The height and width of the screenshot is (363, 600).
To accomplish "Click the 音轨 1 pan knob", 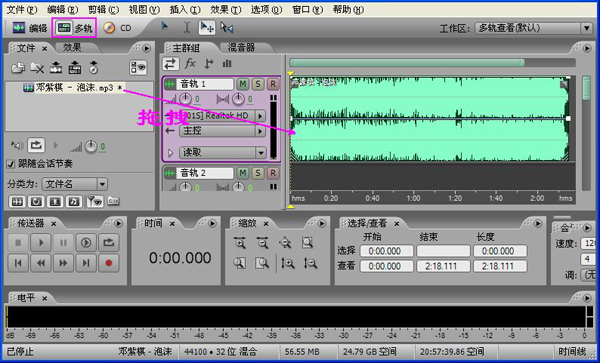I will (238, 99).
